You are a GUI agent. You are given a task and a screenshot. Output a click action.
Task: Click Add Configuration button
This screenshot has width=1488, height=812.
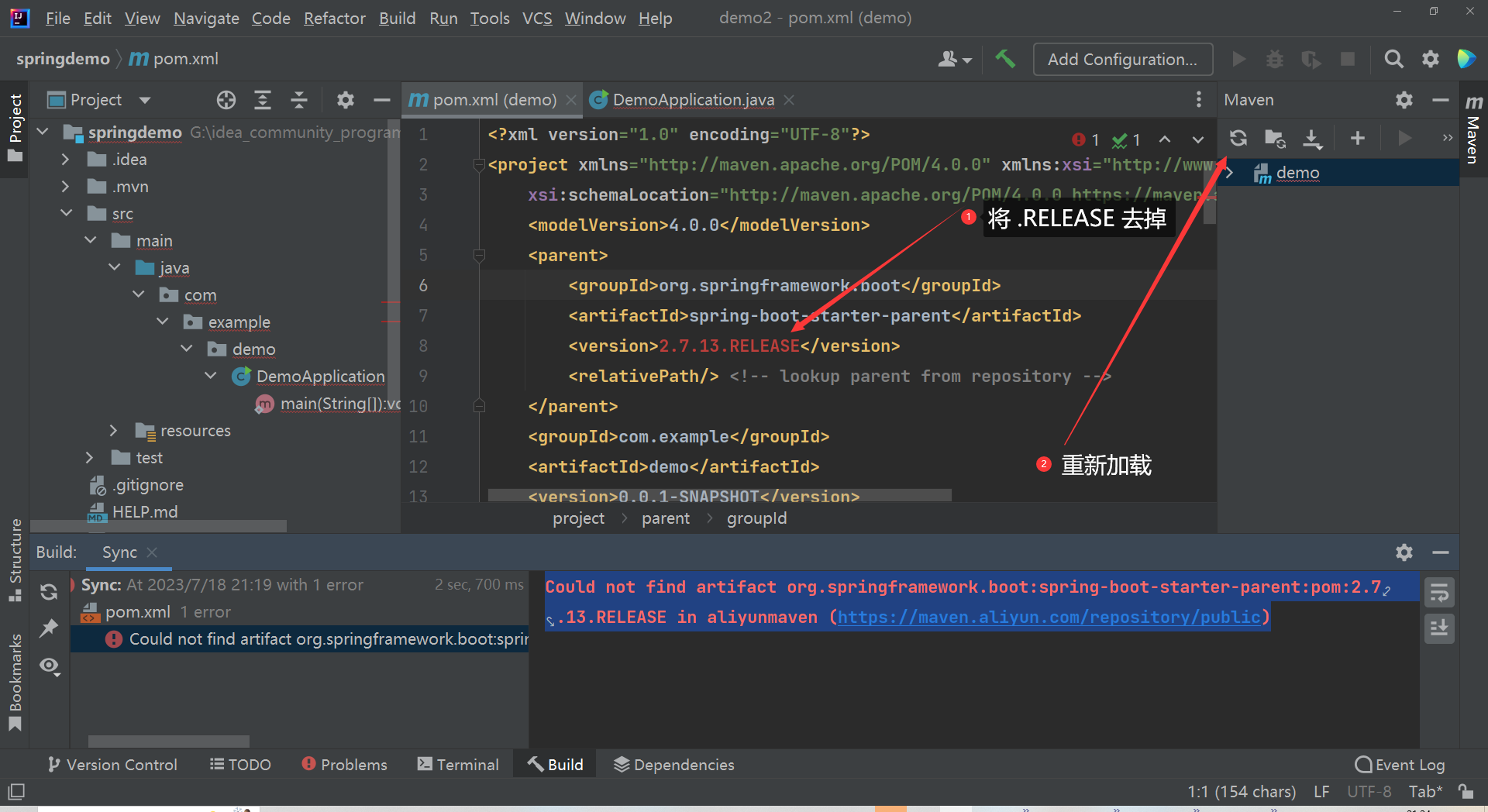1122,59
